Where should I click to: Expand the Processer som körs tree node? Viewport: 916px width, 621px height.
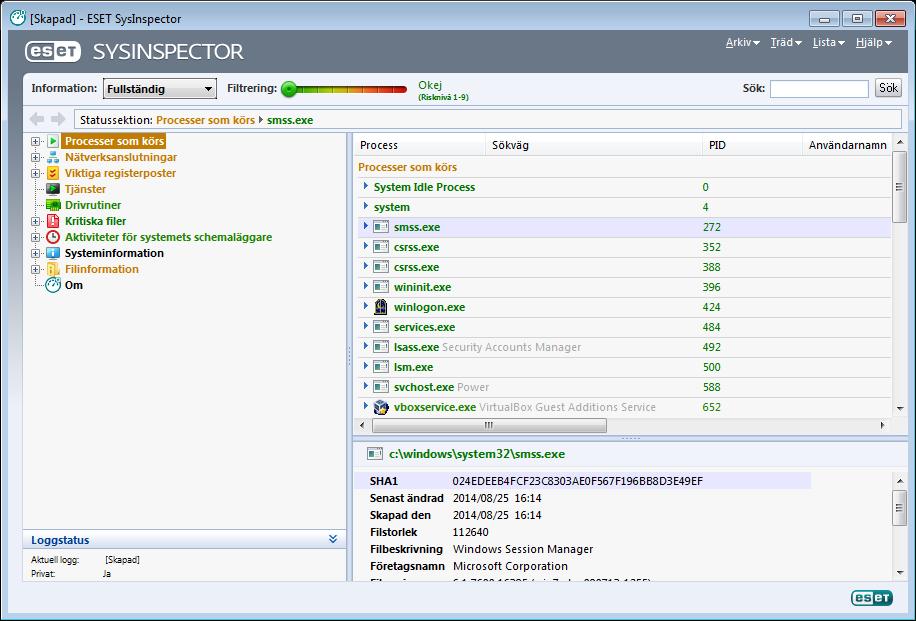36,141
